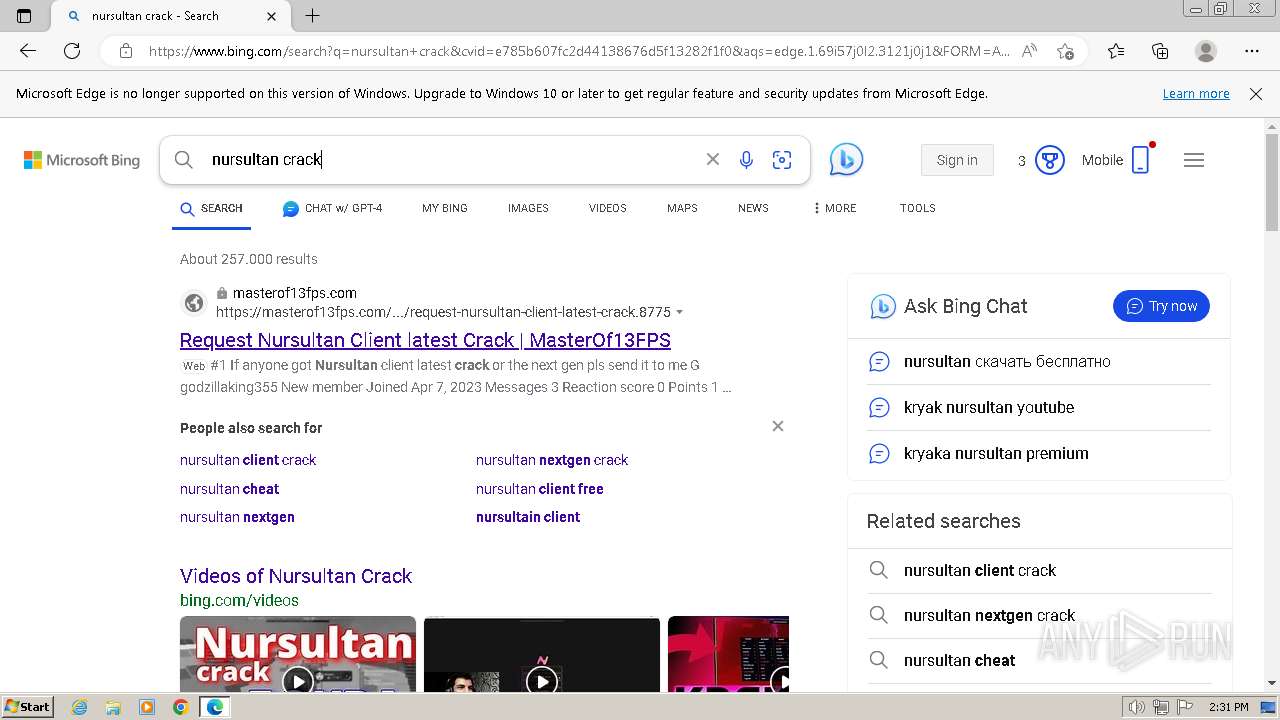1280x720 pixels.
Task: Switch to IMAGES tab
Action: (528, 209)
